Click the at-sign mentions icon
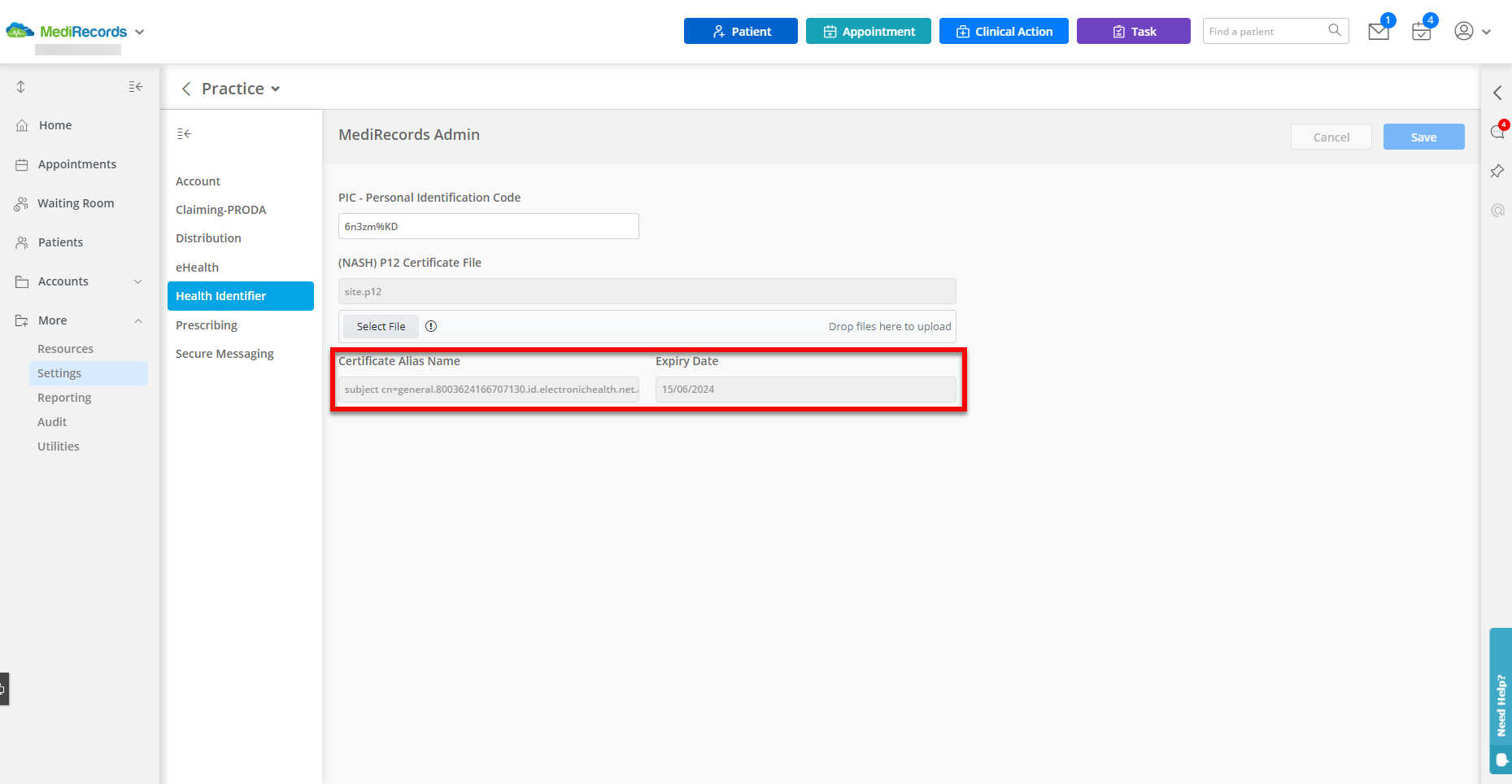Screen dimensions: 1512x784 point(1497,210)
